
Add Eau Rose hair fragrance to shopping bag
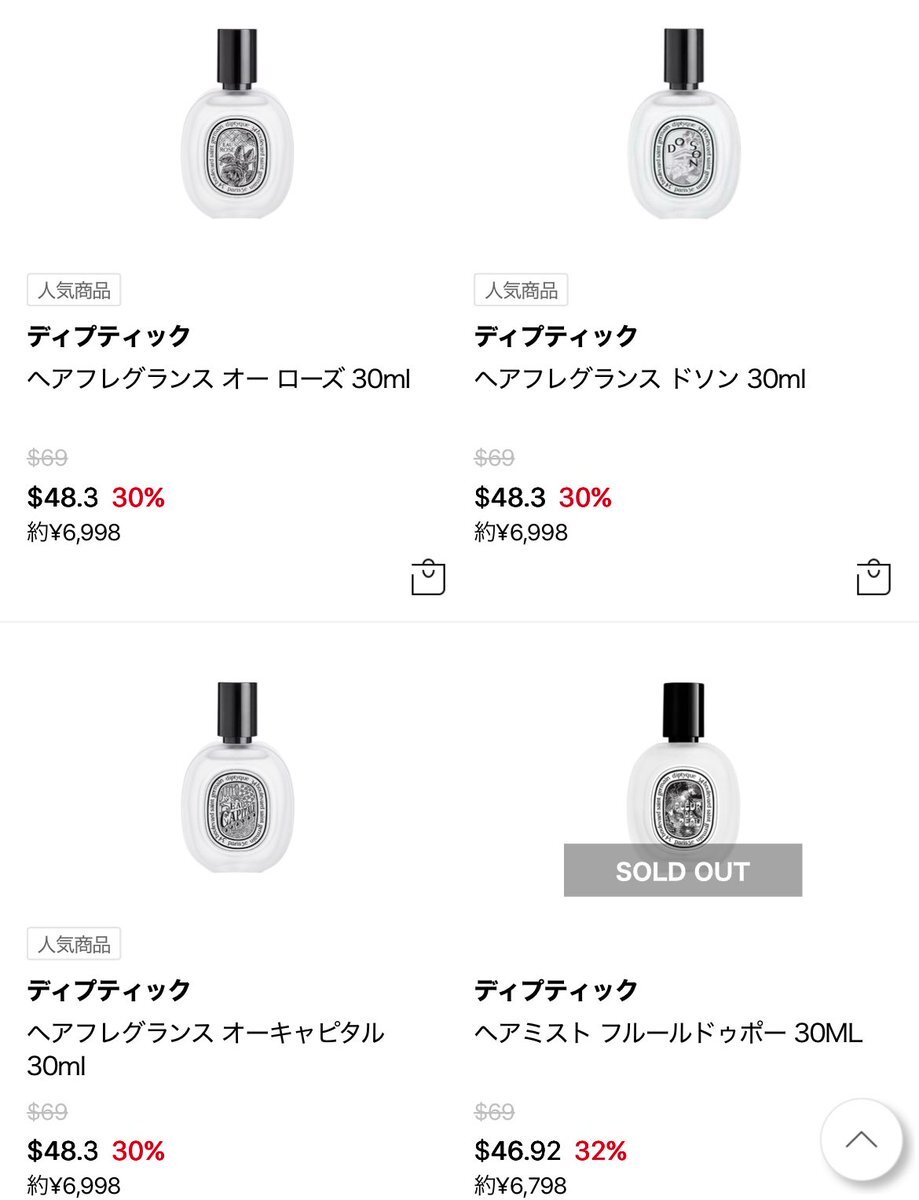coord(428,577)
